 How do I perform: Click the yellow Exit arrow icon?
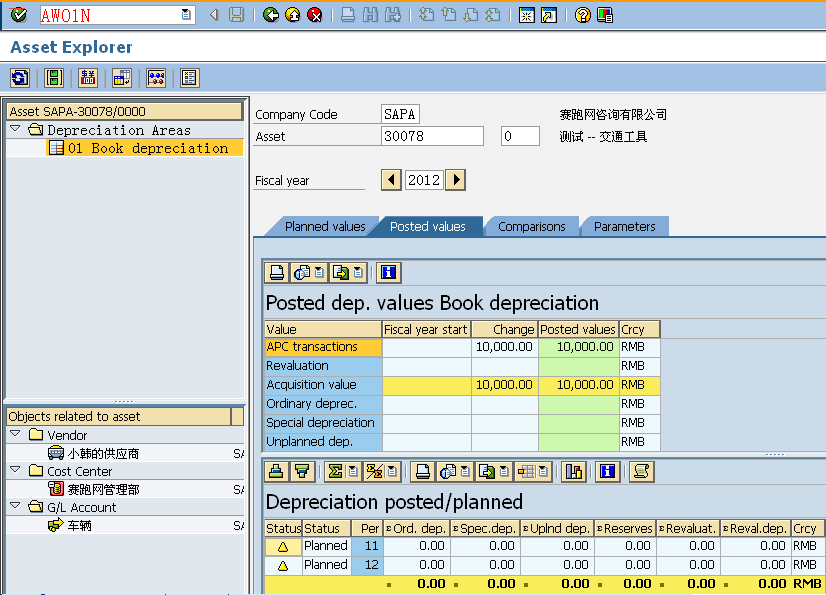293,15
